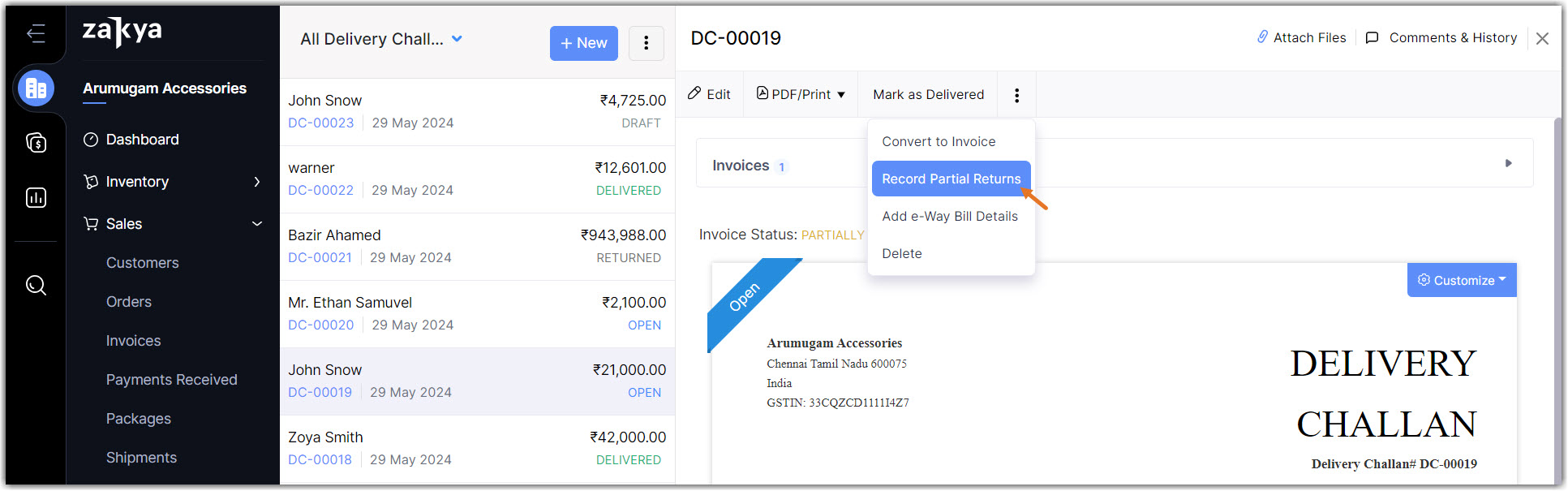The height and width of the screenshot is (491, 1568).
Task: Click Arumugam Accessories organization name in sidebar
Action: 165,88
